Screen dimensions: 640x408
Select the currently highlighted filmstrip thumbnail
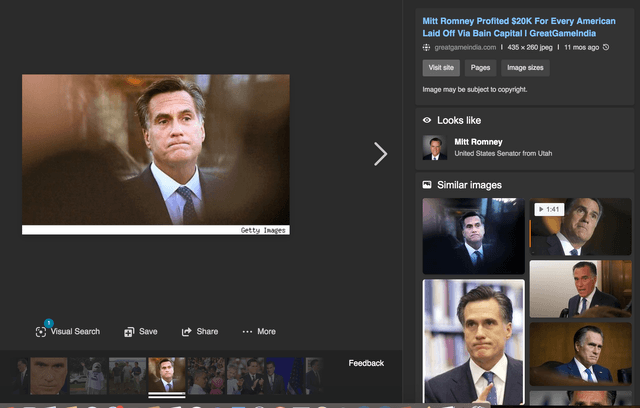click(167, 376)
